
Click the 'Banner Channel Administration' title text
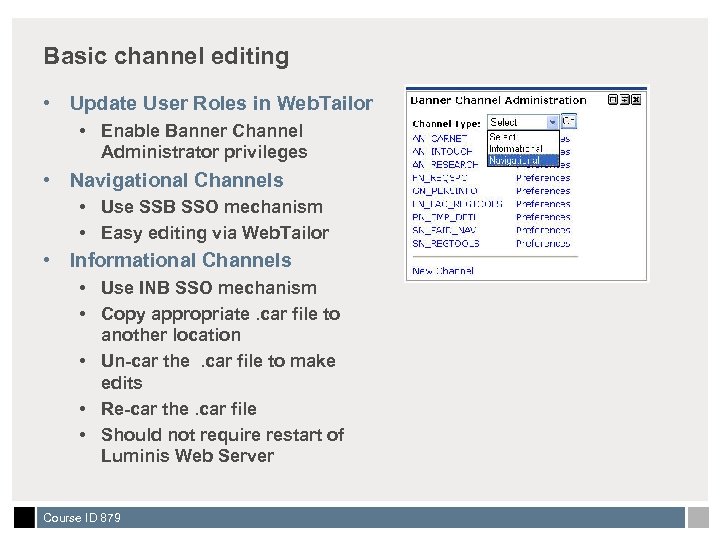[x=498, y=100]
